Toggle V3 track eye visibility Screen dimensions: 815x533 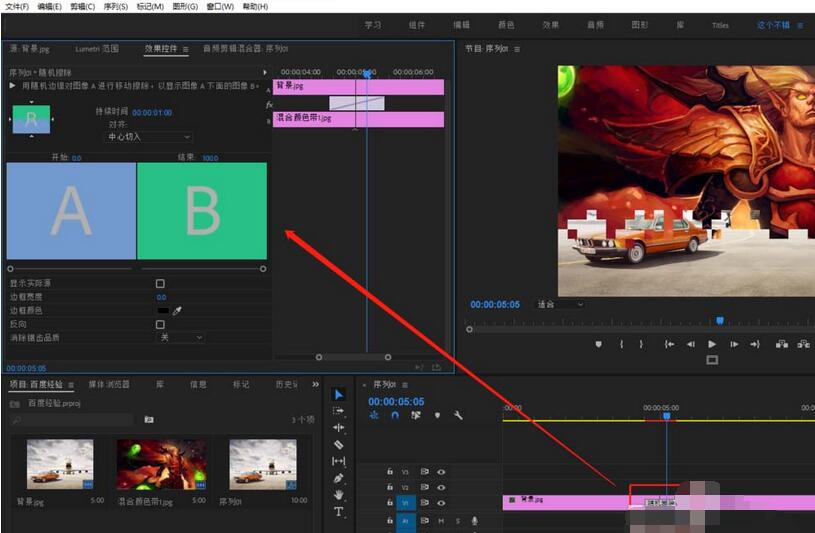click(x=441, y=471)
